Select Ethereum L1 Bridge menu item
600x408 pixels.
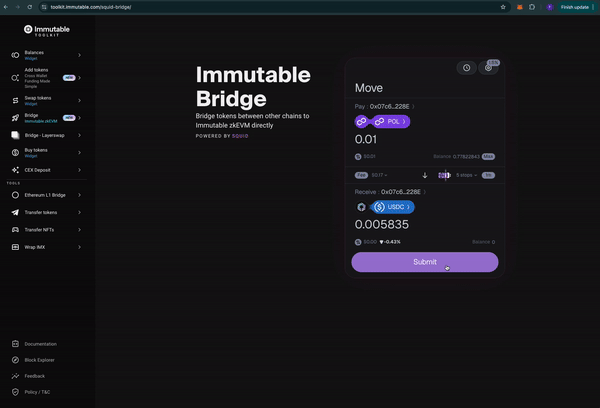click(x=46, y=195)
